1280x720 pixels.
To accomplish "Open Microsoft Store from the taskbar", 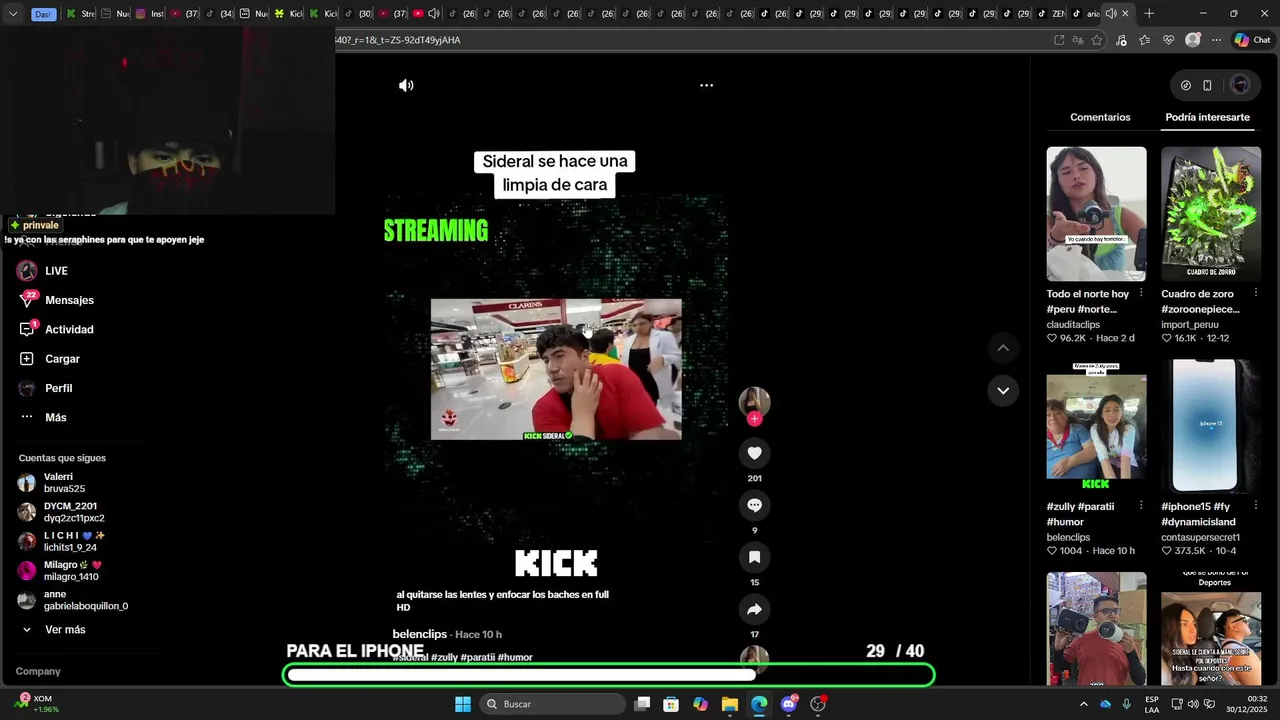I will pyautogui.click(x=671, y=704).
